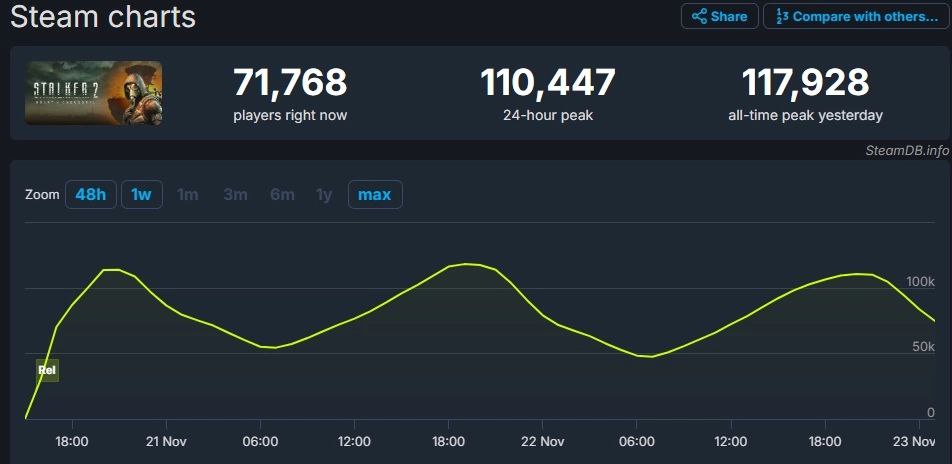The height and width of the screenshot is (464, 952).
Task: Set chart zoom to 48h
Action: [x=90, y=195]
